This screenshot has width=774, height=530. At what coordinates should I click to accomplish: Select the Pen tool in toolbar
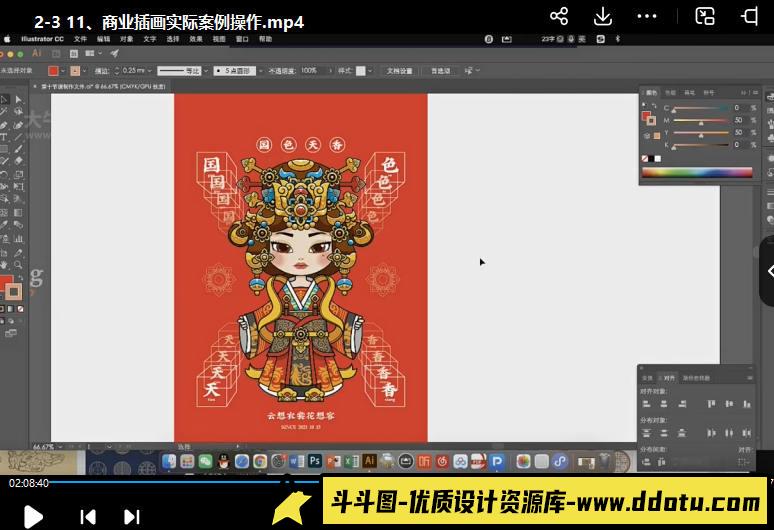(4, 125)
